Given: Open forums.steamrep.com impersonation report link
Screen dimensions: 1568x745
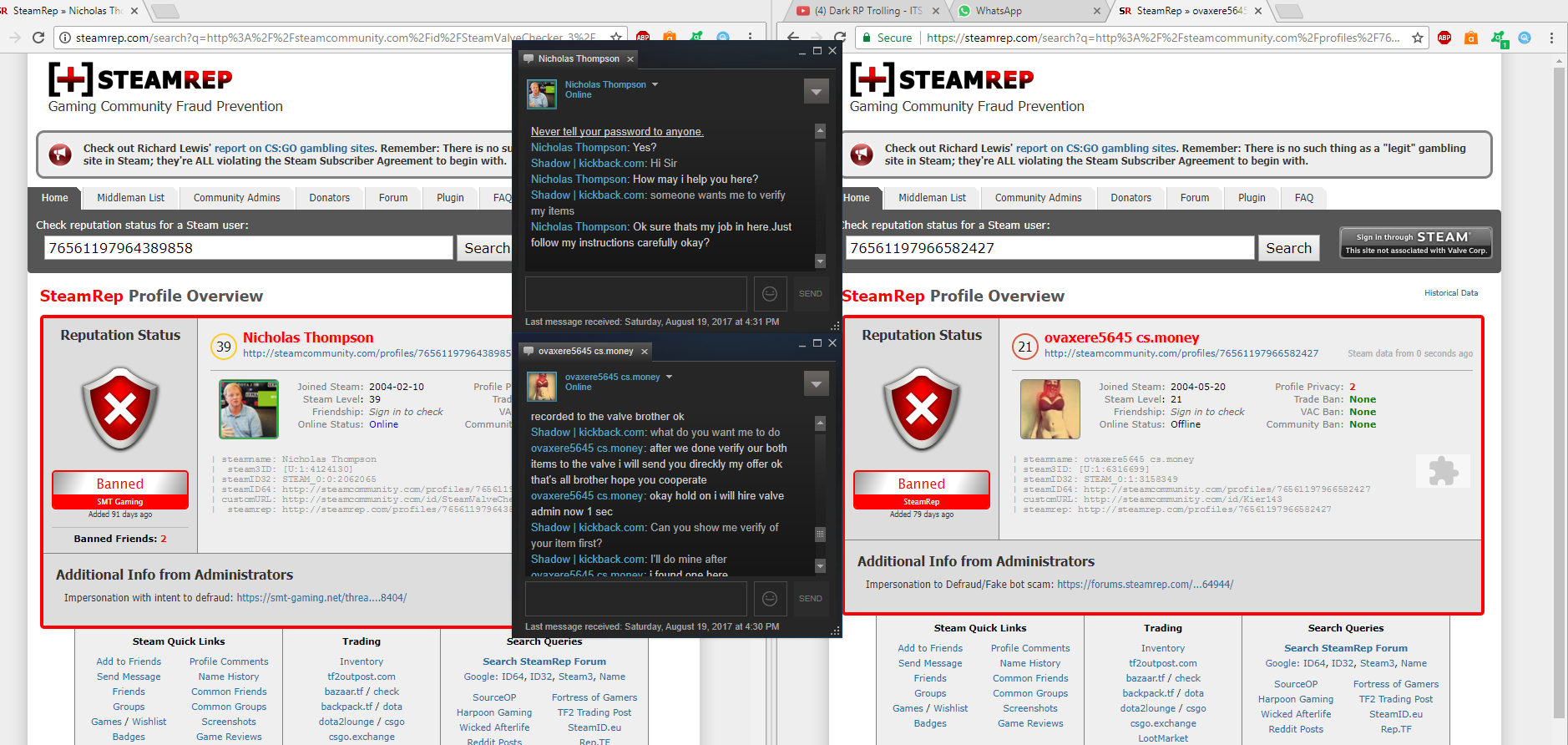Looking at the screenshot, I should (x=1145, y=585).
